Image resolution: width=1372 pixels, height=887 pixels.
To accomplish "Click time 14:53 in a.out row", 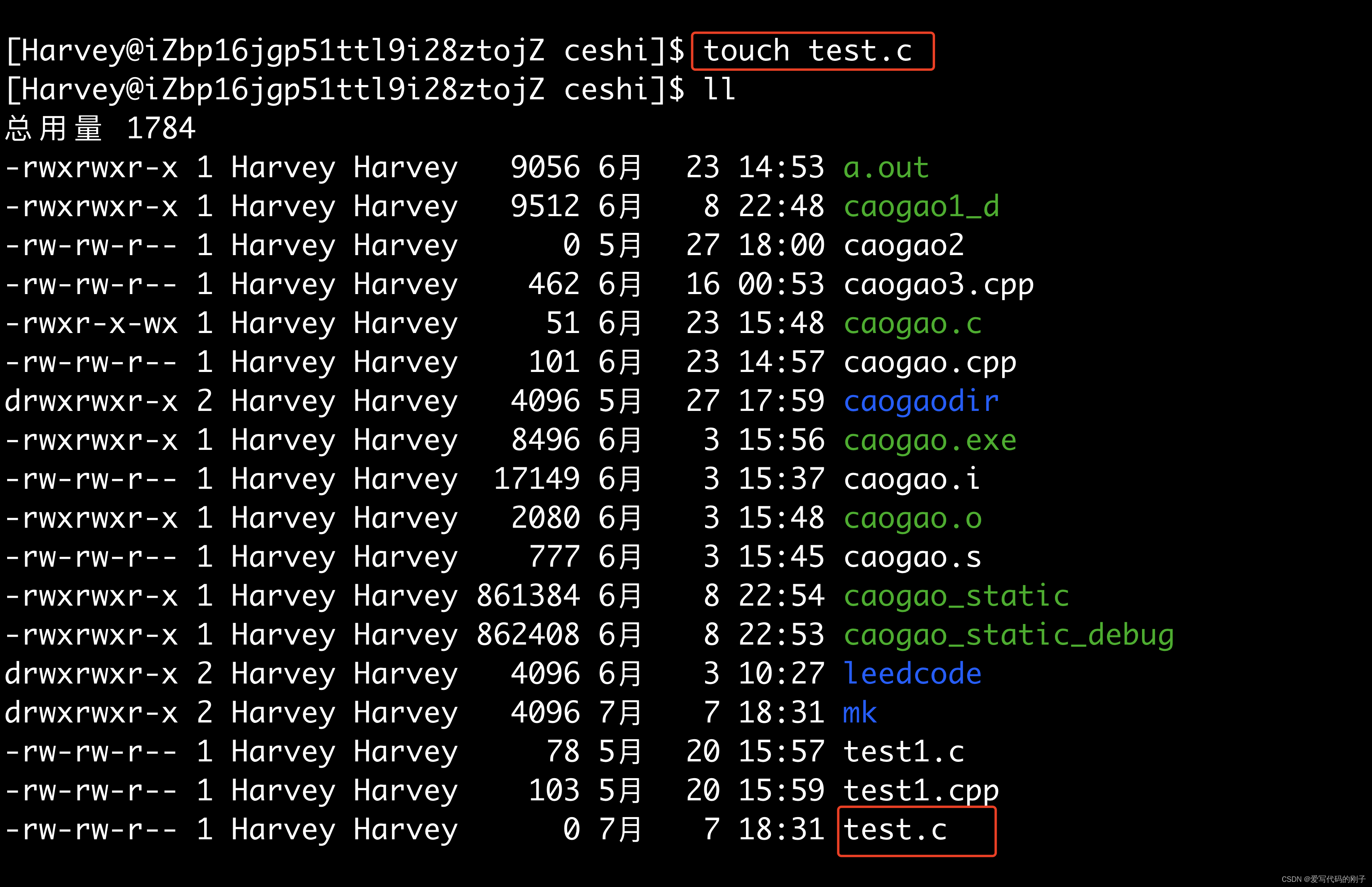I will click(781, 168).
